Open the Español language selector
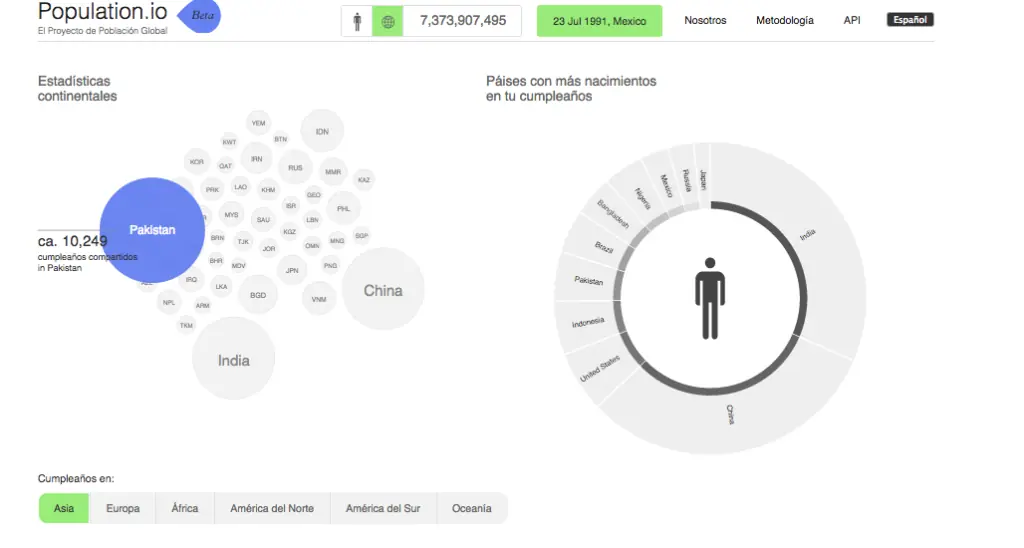Screen dimensions: 1024x548 [x=909, y=20]
